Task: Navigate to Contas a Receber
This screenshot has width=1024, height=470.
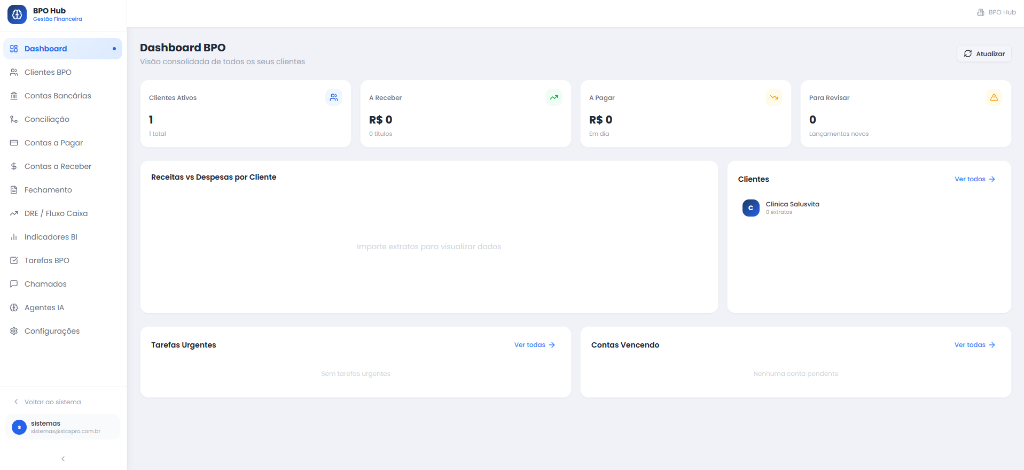Action: pos(63,166)
